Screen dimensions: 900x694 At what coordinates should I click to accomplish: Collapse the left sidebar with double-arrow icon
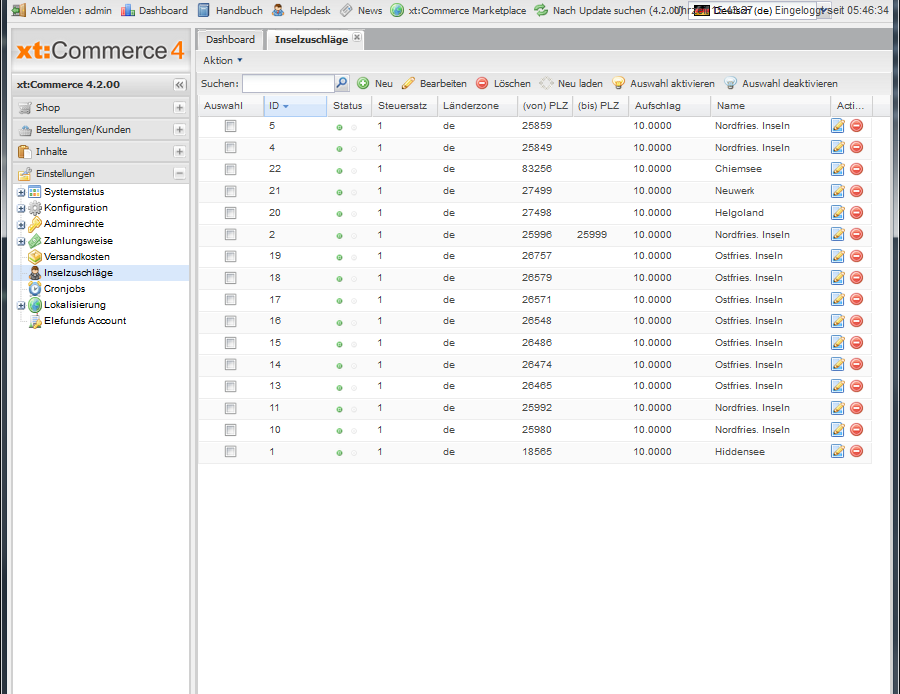click(180, 85)
